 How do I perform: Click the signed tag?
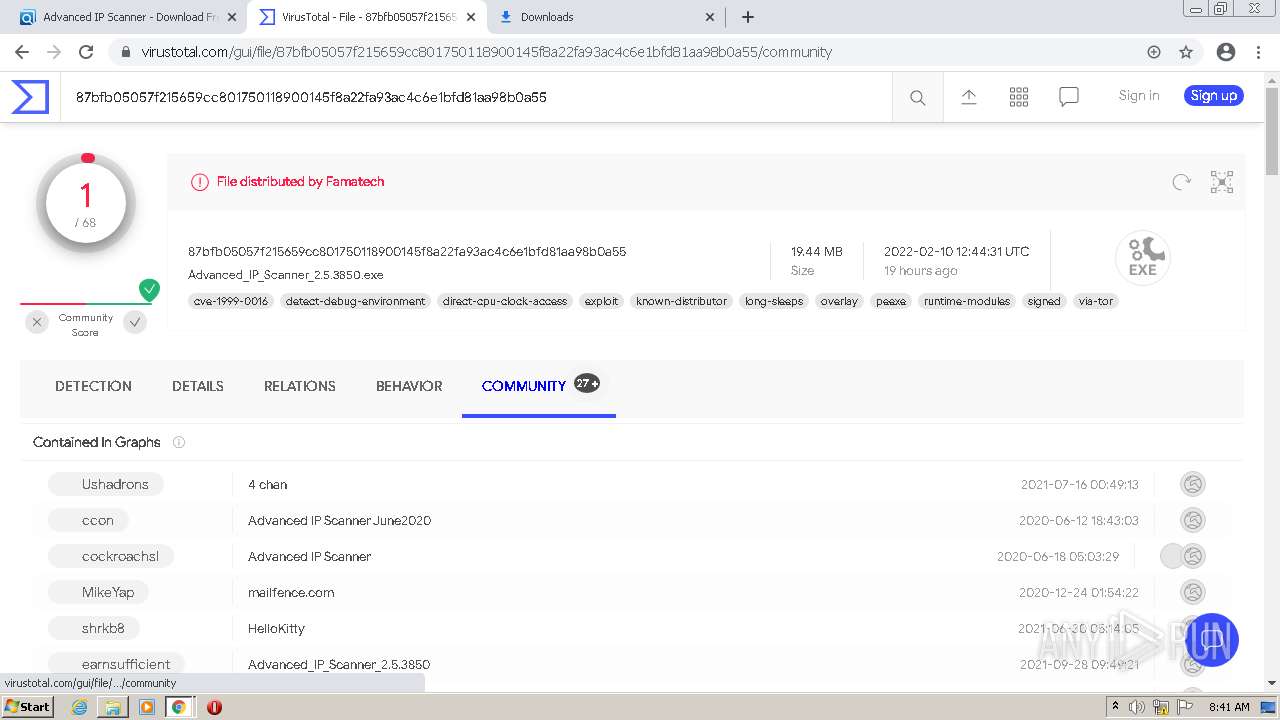(1044, 301)
